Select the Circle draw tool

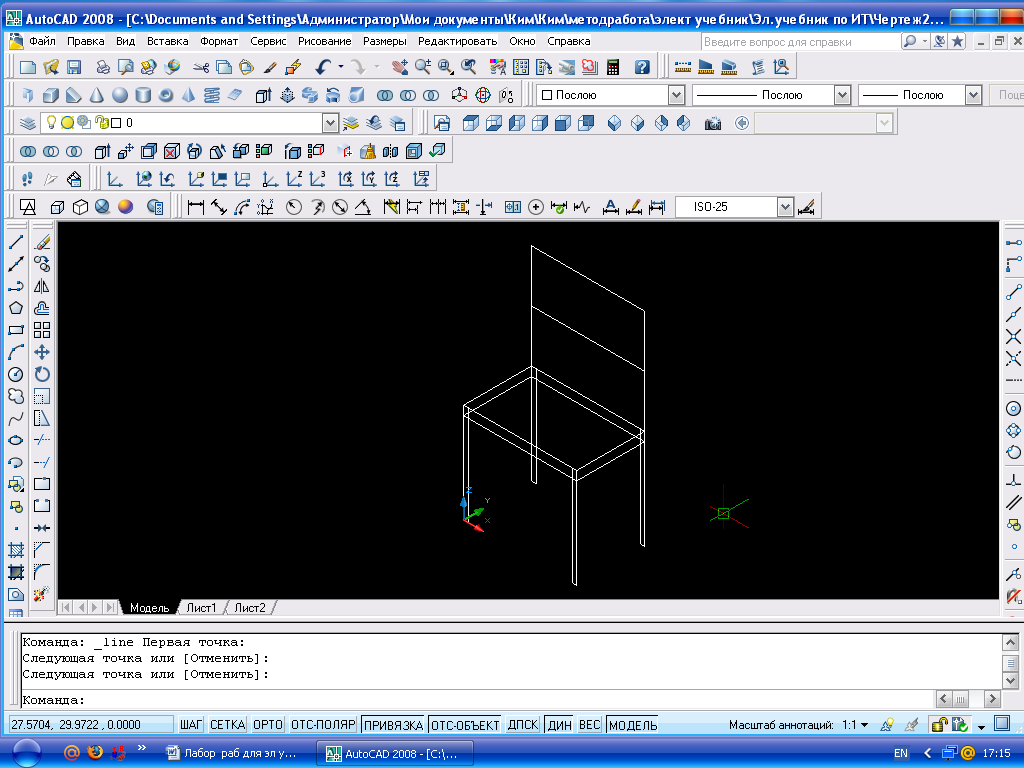point(16,374)
